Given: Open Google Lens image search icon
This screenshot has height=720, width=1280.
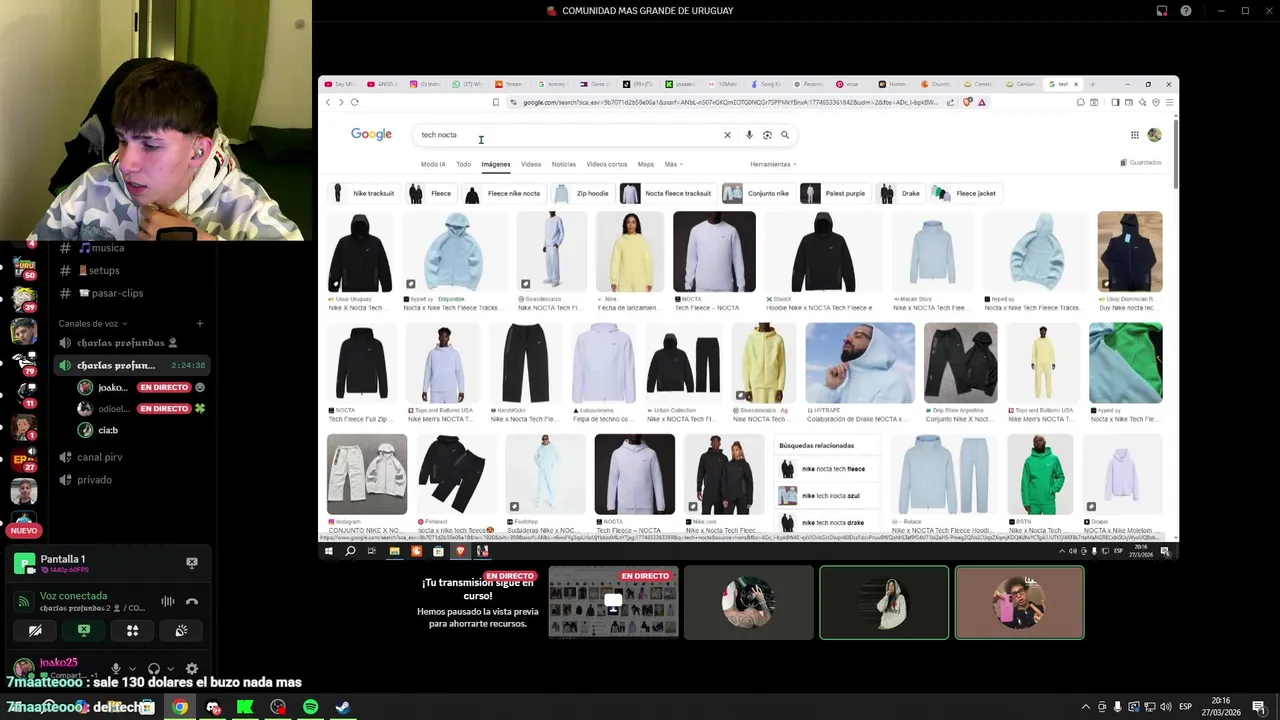Looking at the screenshot, I should (767, 135).
